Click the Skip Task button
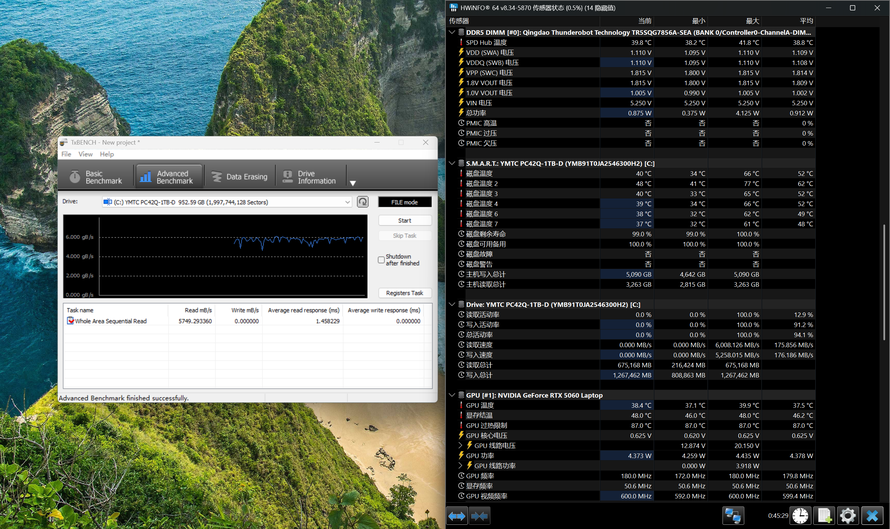Screen dimensions: 890x529 coord(405,236)
